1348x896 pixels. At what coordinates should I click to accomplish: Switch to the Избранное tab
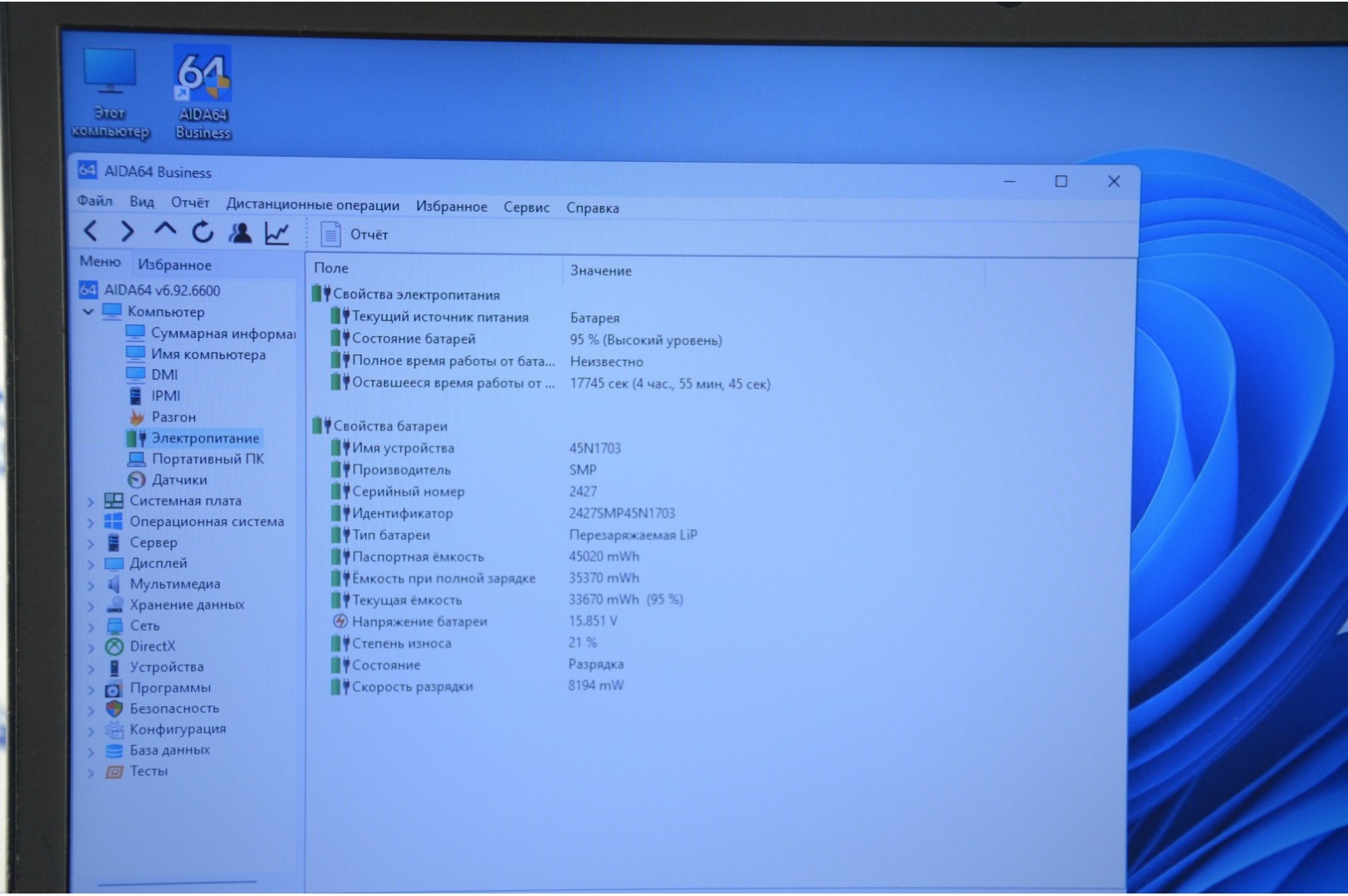coord(174,265)
